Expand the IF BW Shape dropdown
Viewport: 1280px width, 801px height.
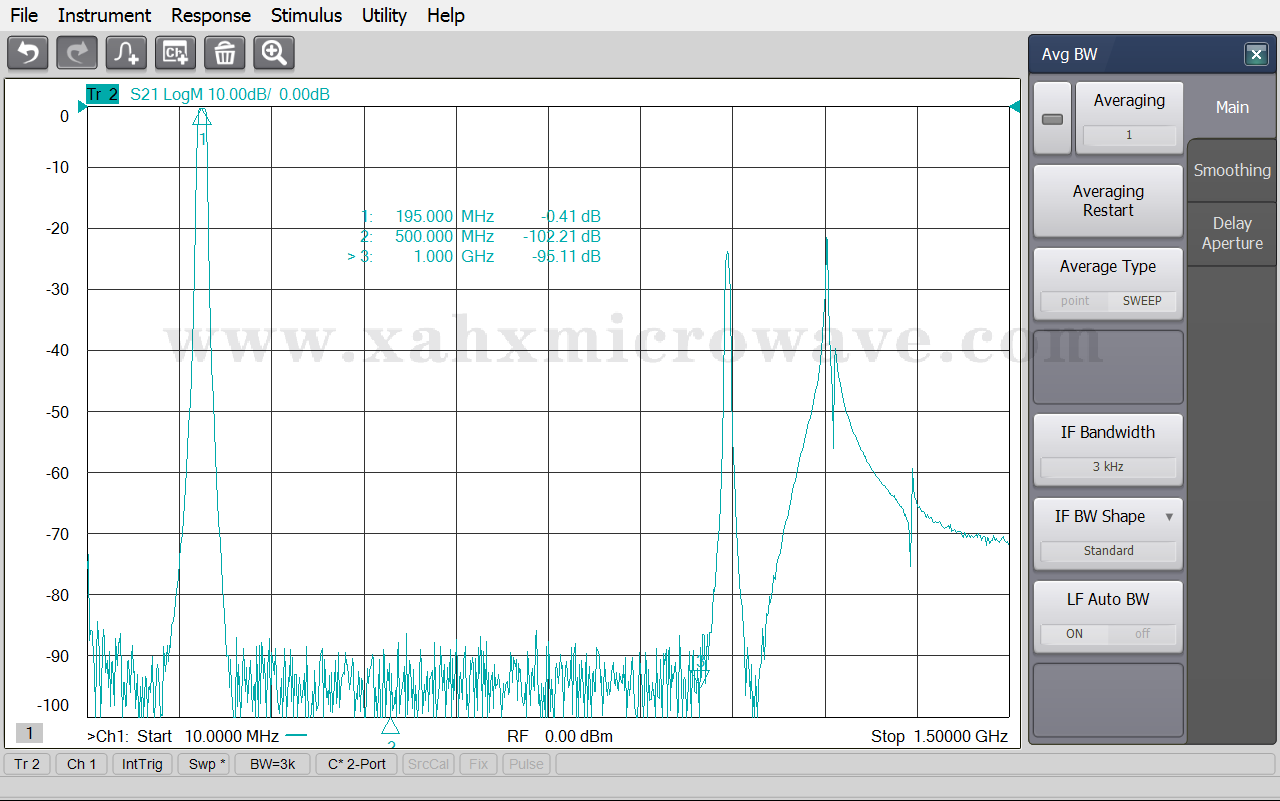click(1169, 517)
